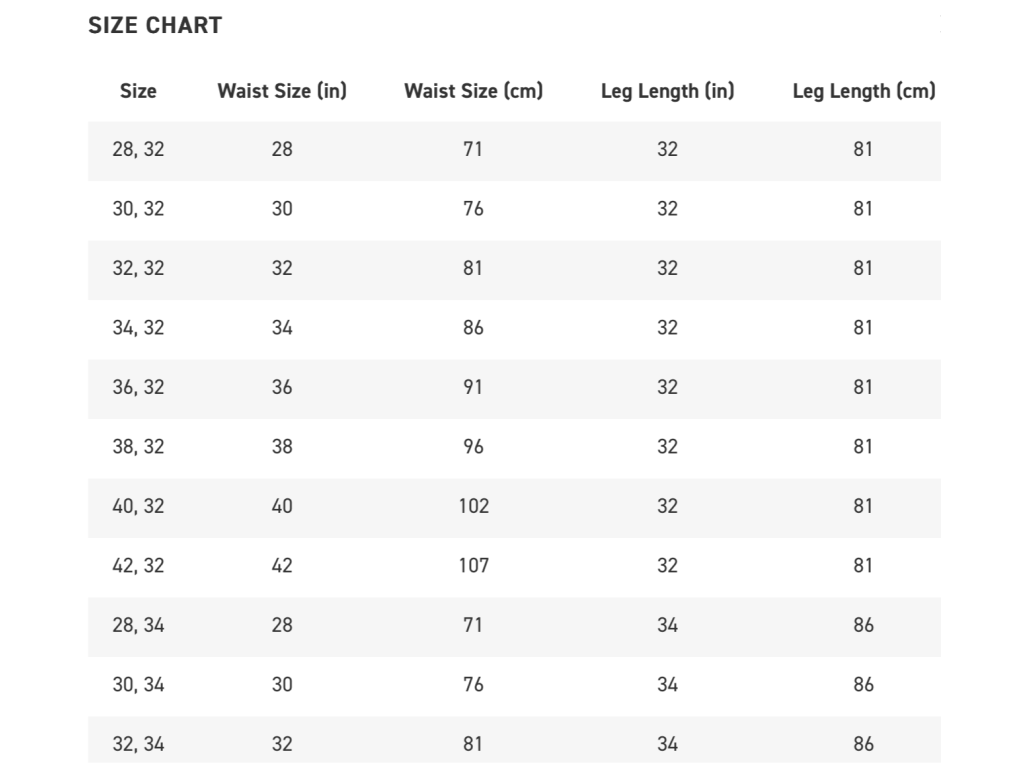Click the 96 cm waist size value
1024x768 pixels.
[x=473, y=447]
